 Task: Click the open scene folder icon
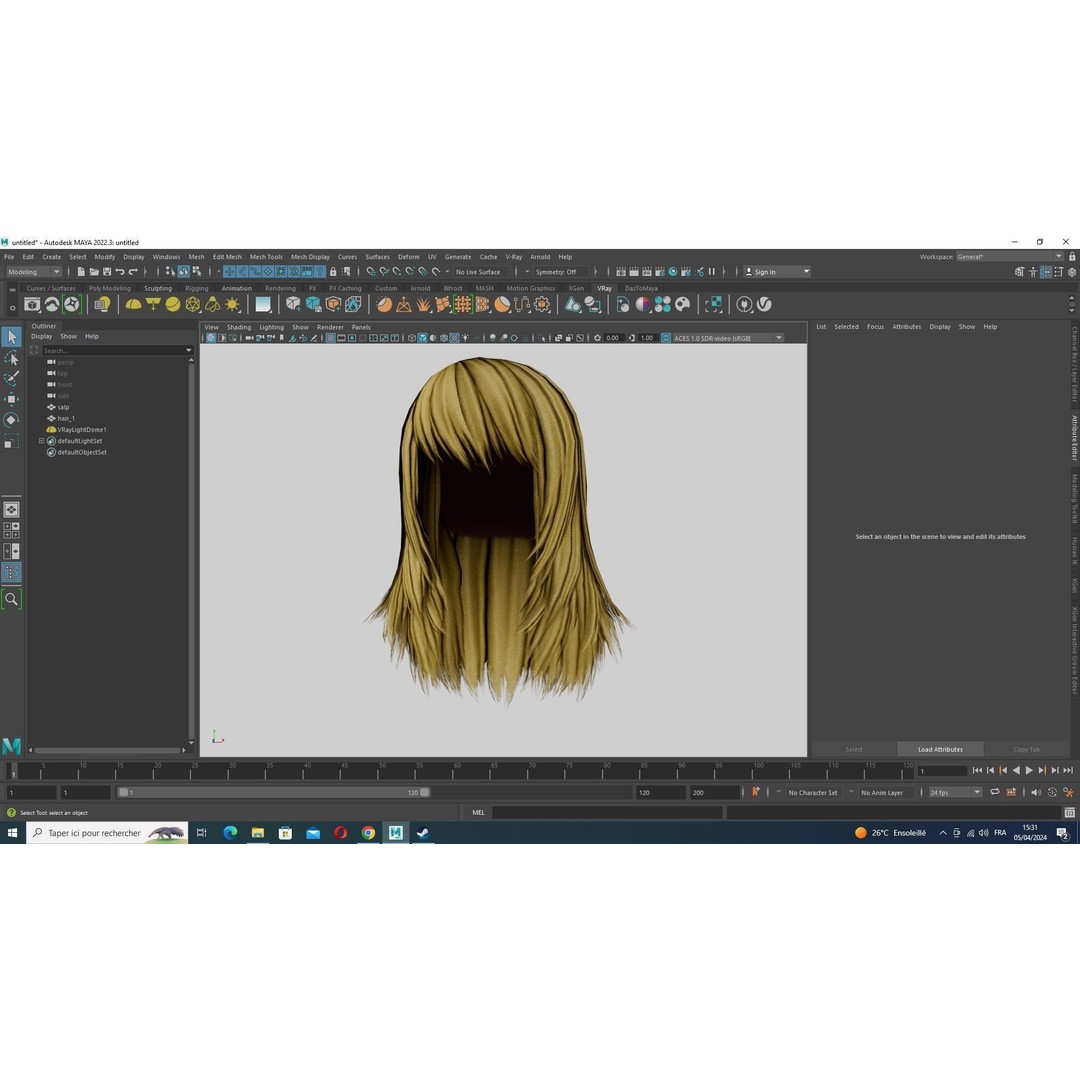(x=94, y=272)
